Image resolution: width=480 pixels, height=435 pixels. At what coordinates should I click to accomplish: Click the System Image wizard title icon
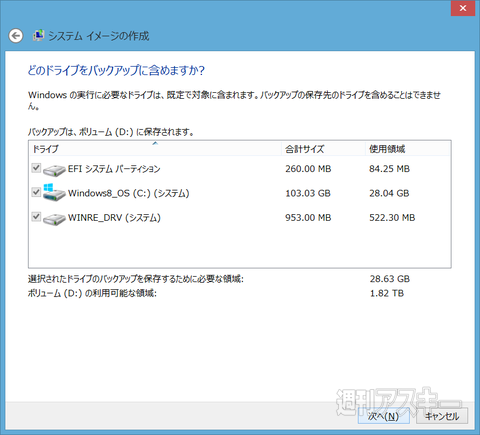click(39, 35)
